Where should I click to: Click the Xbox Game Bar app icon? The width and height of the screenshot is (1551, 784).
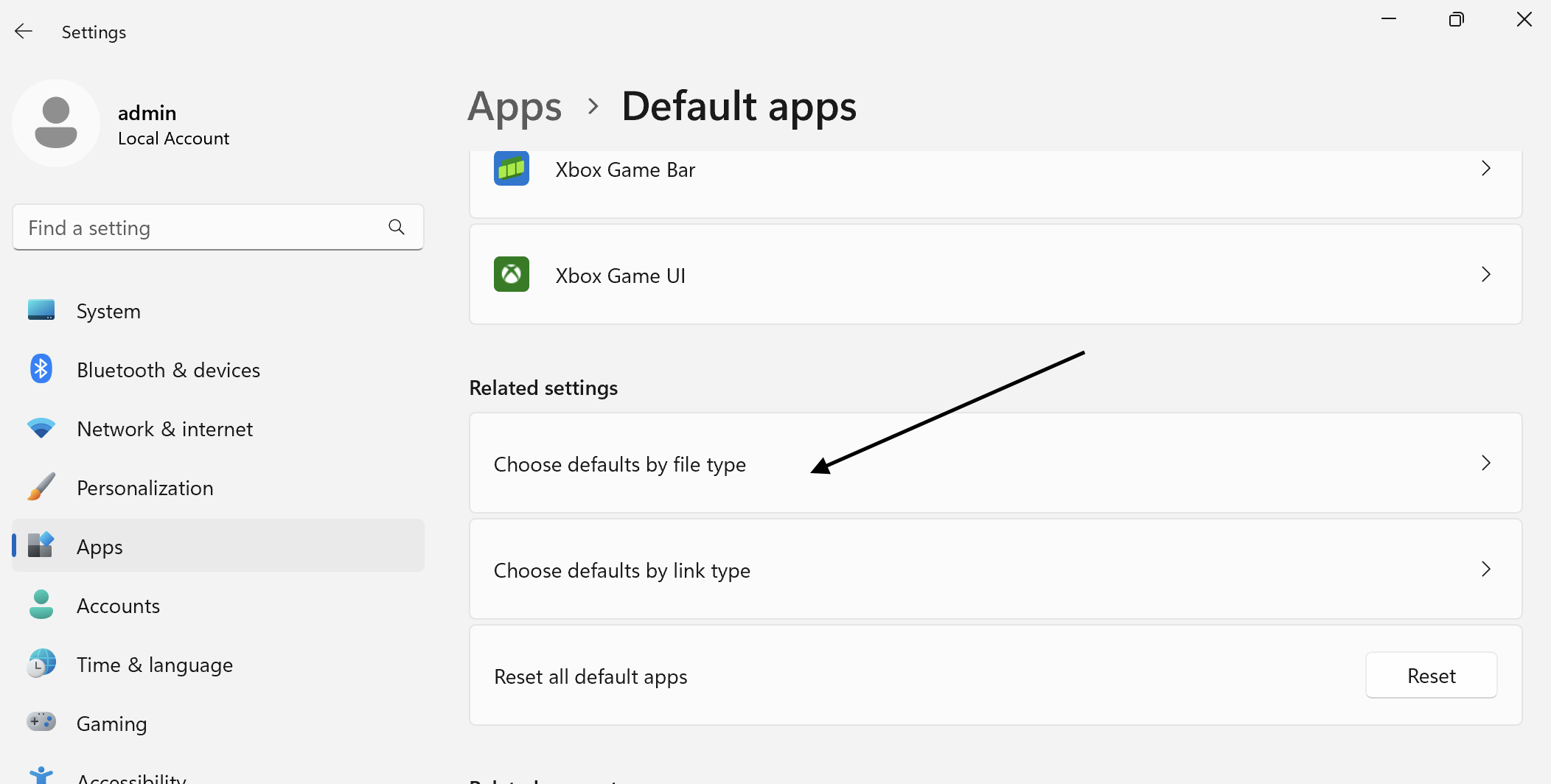click(x=511, y=168)
